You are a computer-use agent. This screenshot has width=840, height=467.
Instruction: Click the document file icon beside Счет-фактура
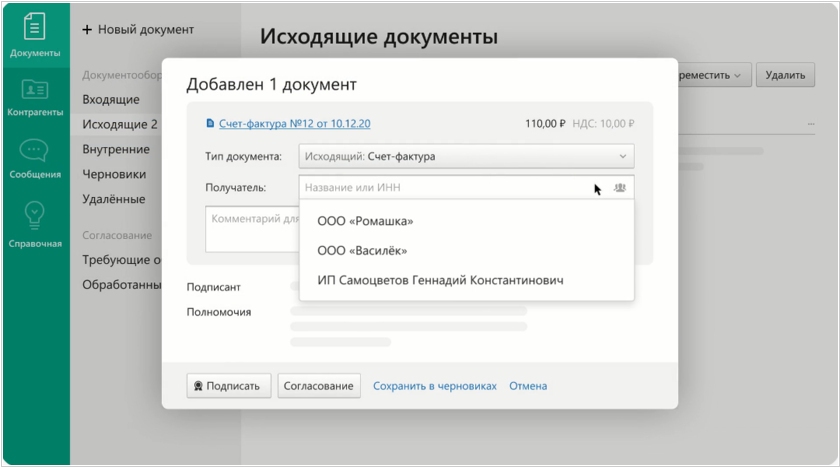coord(210,124)
